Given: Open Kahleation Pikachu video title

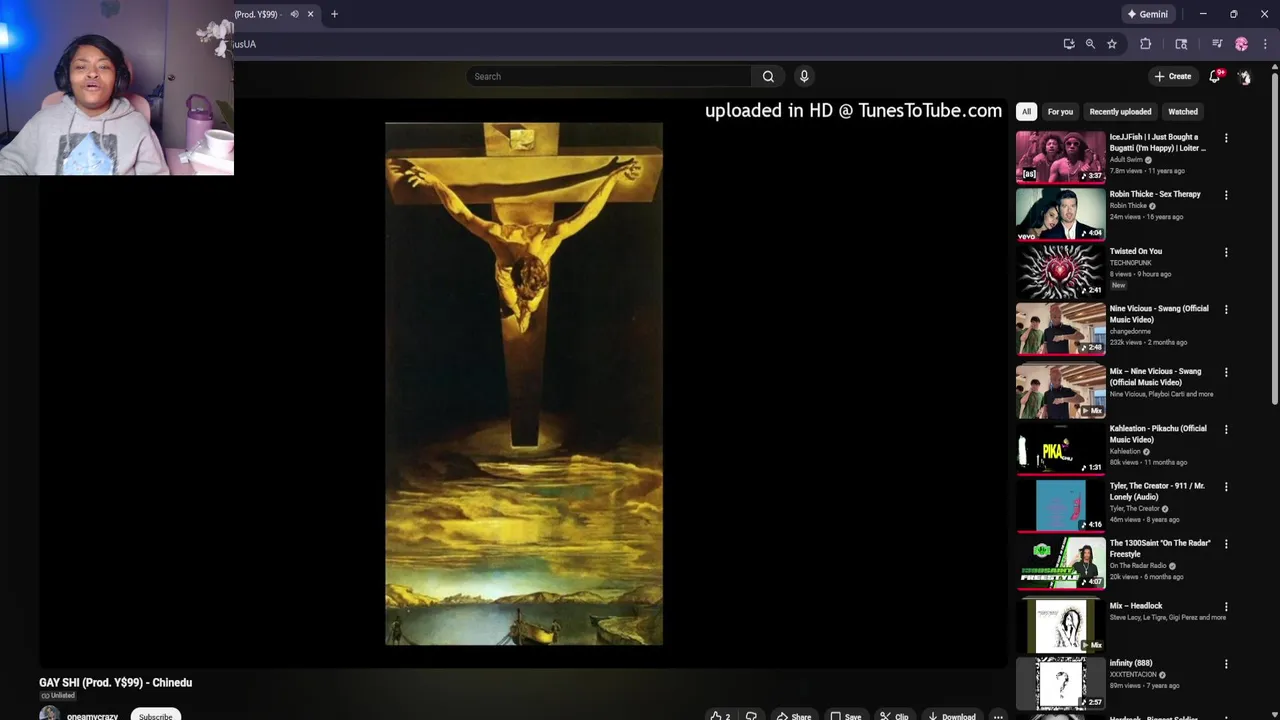Looking at the screenshot, I should [x=1158, y=434].
